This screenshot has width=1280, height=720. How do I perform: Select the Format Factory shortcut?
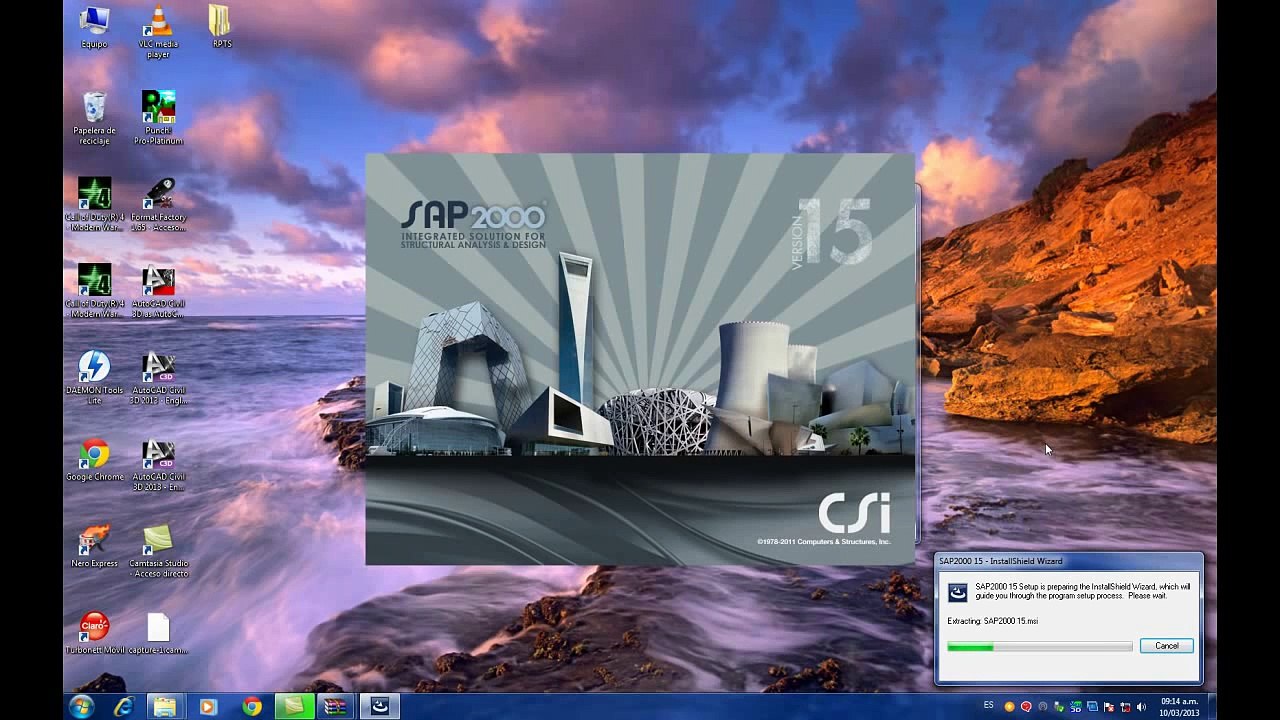point(158,205)
